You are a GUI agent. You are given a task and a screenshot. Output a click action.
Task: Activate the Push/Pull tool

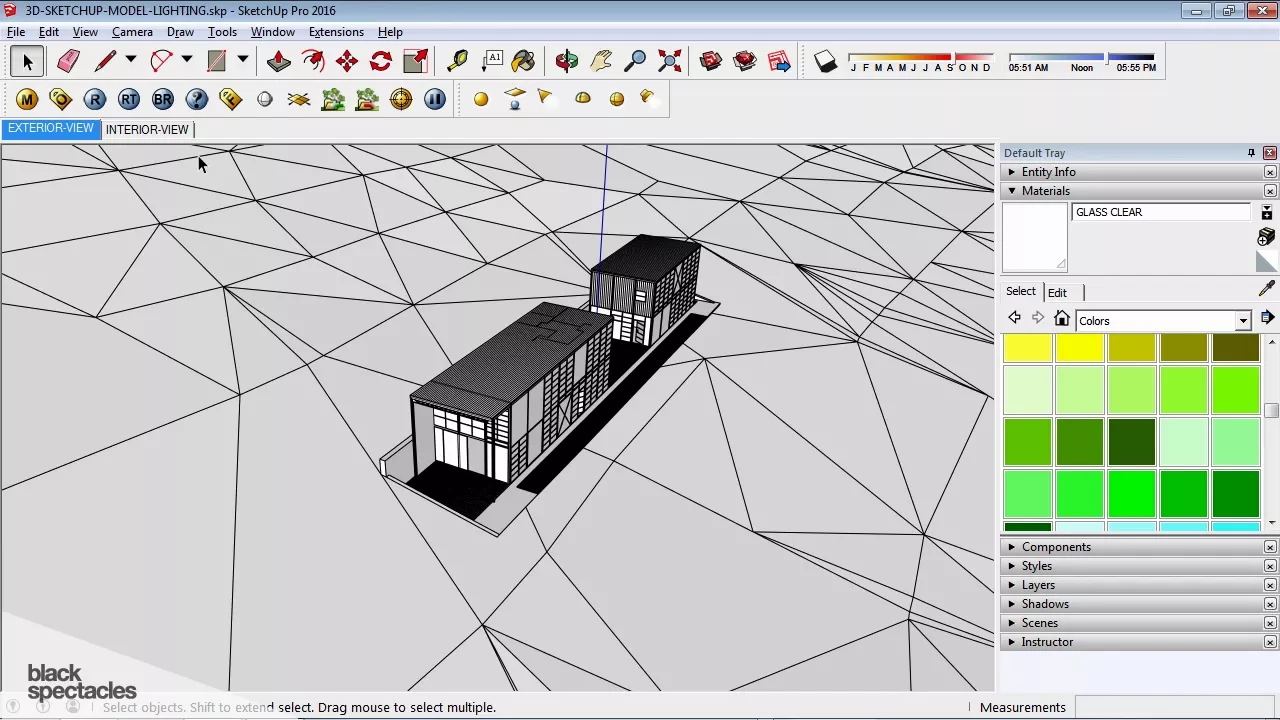click(279, 62)
